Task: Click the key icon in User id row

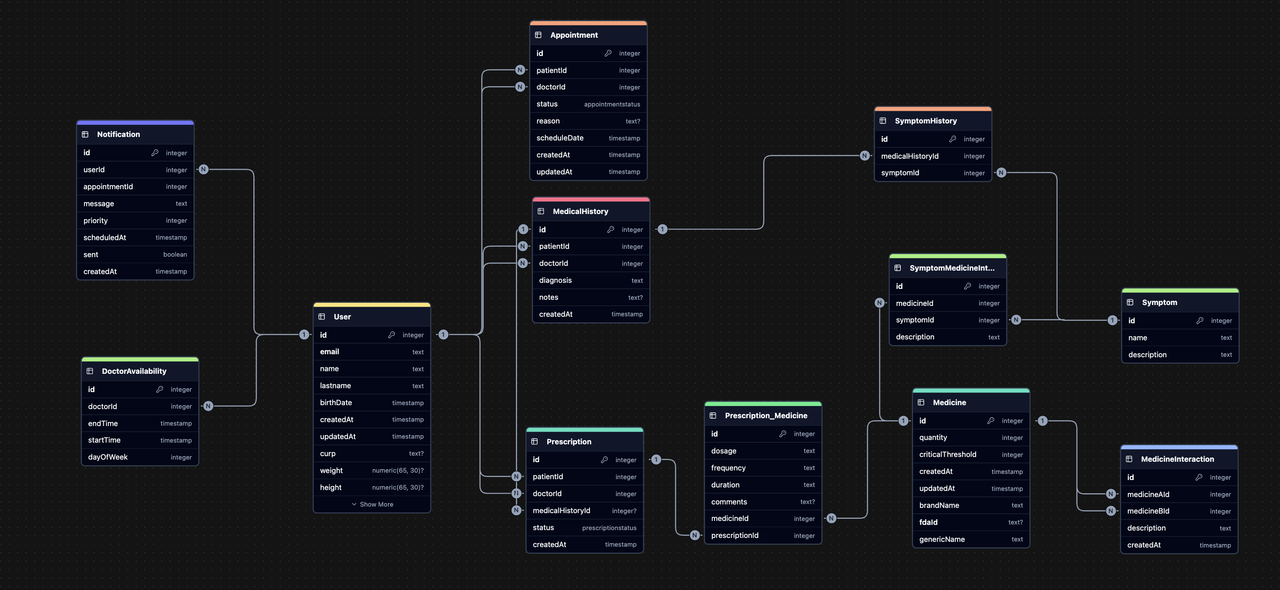Action: point(392,335)
